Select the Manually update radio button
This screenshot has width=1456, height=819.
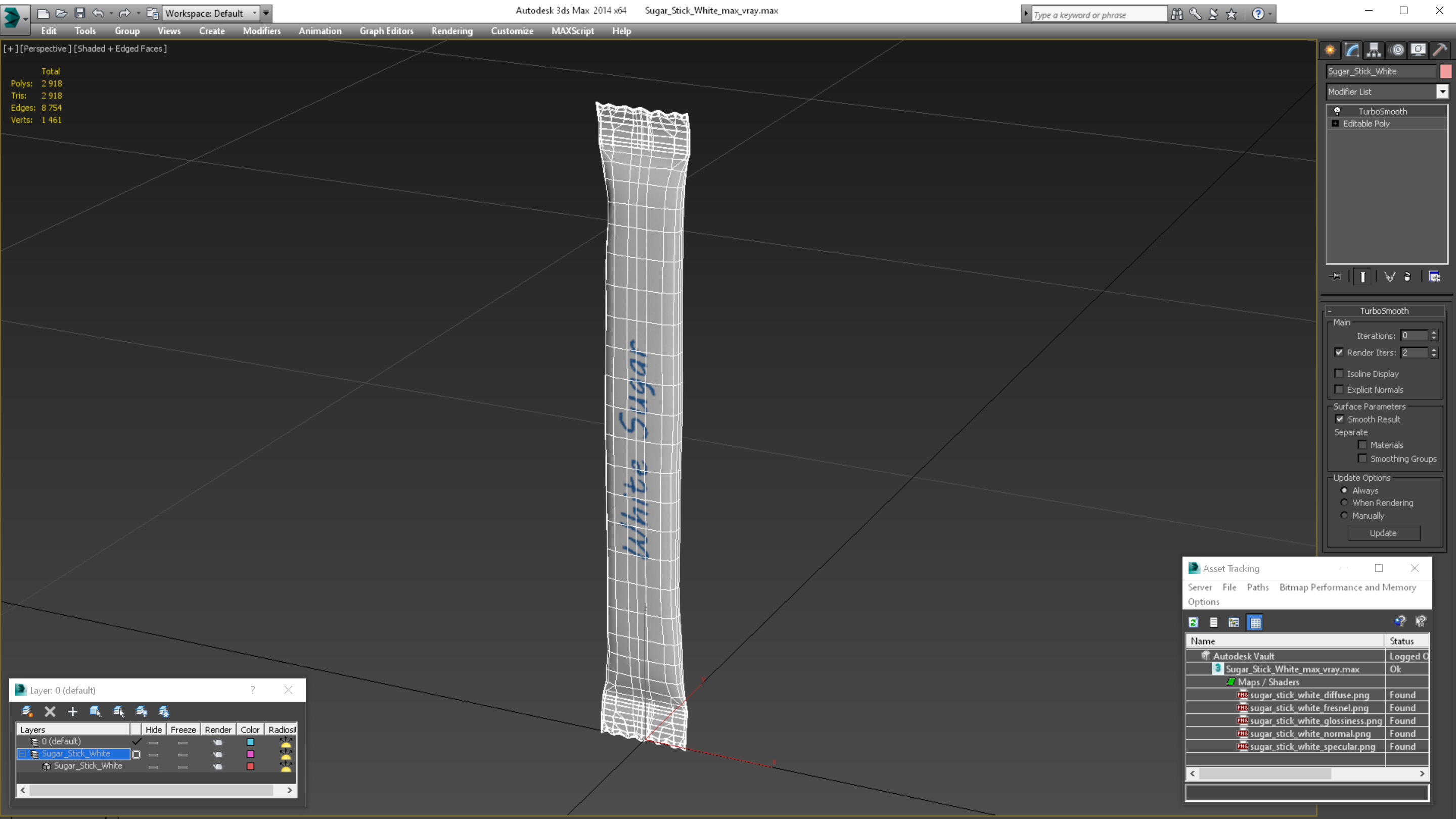pos(1344,515)
